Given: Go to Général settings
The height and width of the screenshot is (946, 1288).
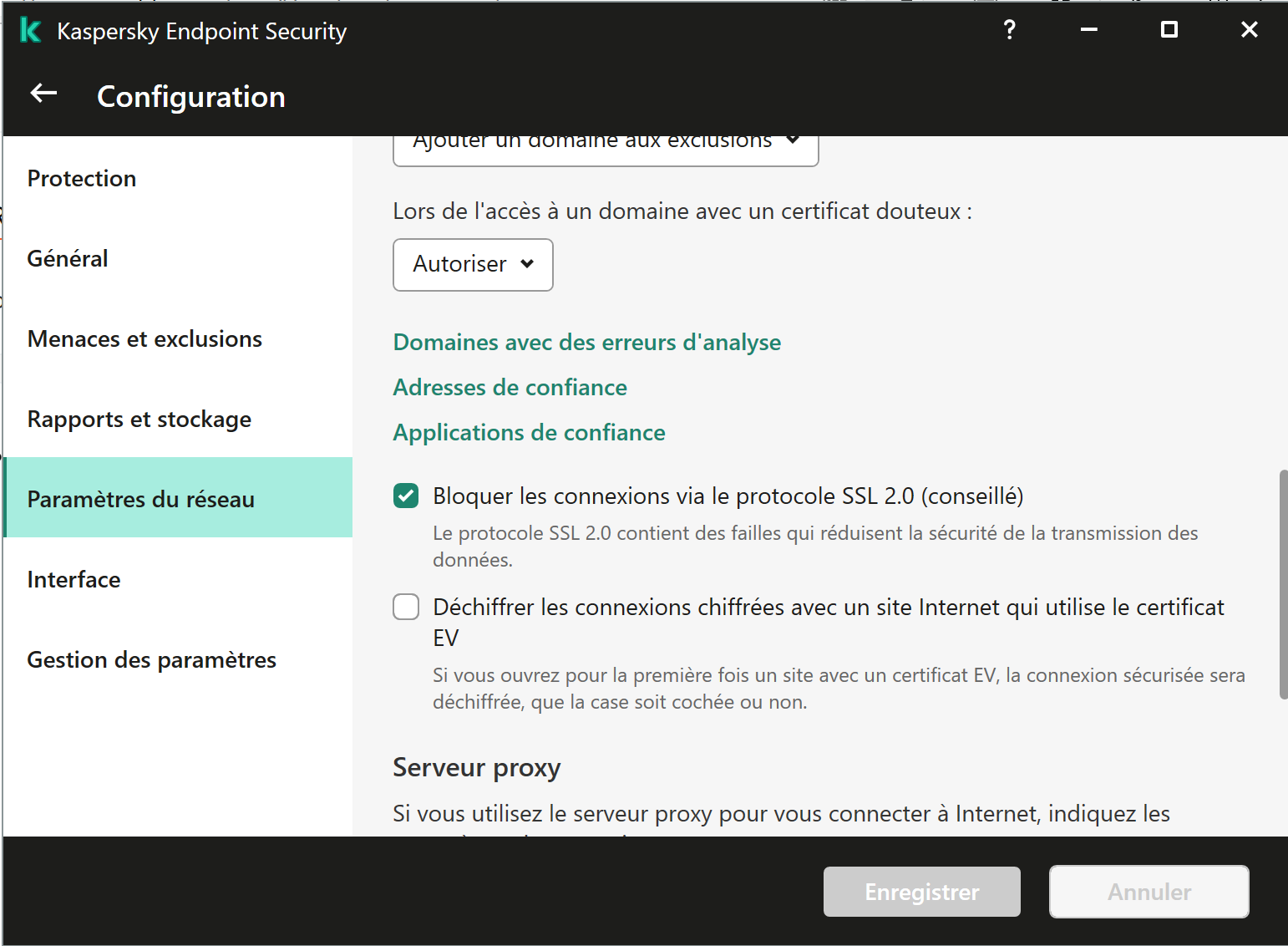Looking at the screenshot, I should pyautogui.click(x=178, y=258).
